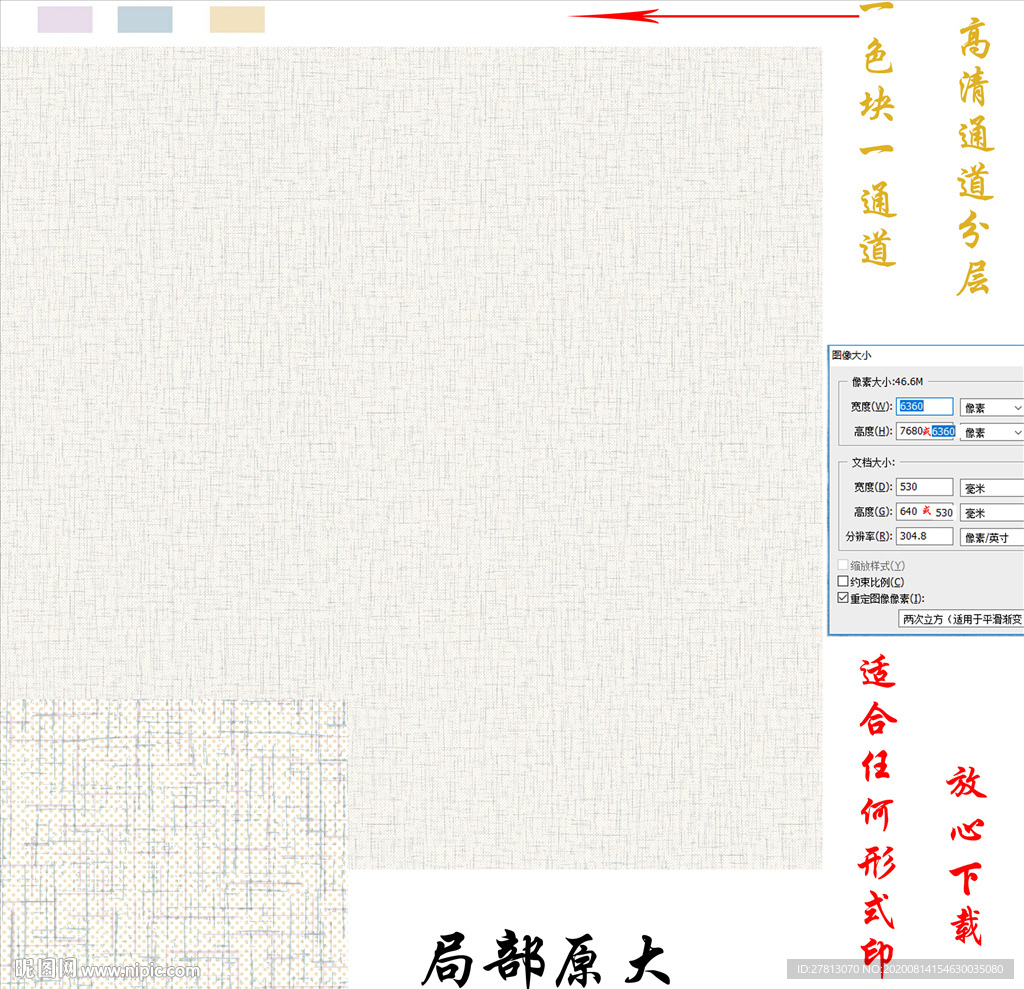Open the Bicubic resampling method dropdown
Viewport: 1024px width, 989px height.
961,619
